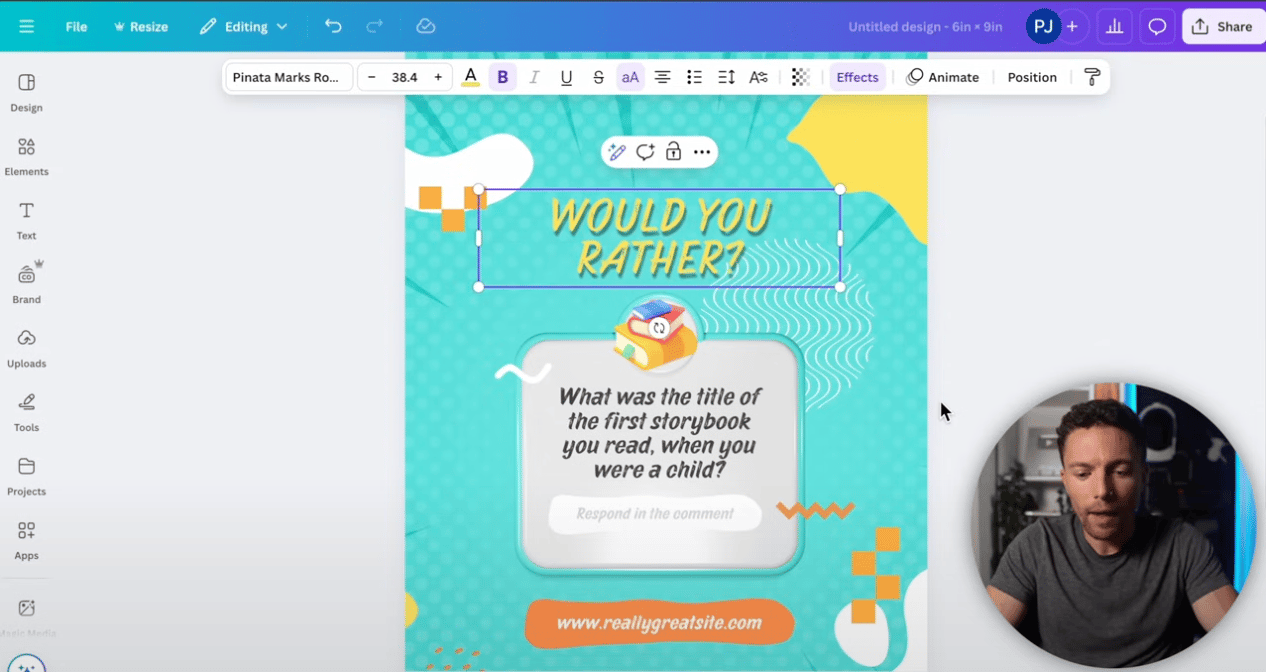Click the Animate button
Image resolution: width=1266 pixels, height=672 pixels.
(x=943, y=77)
